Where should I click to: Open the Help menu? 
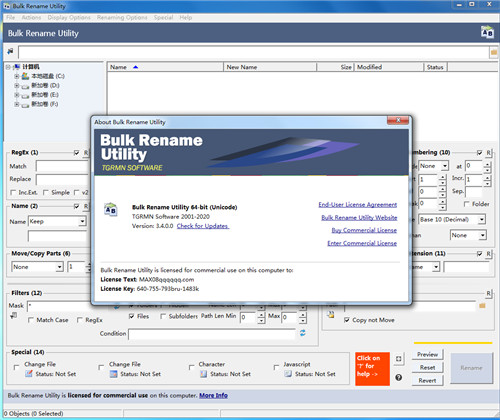click(x=186, y=17)
